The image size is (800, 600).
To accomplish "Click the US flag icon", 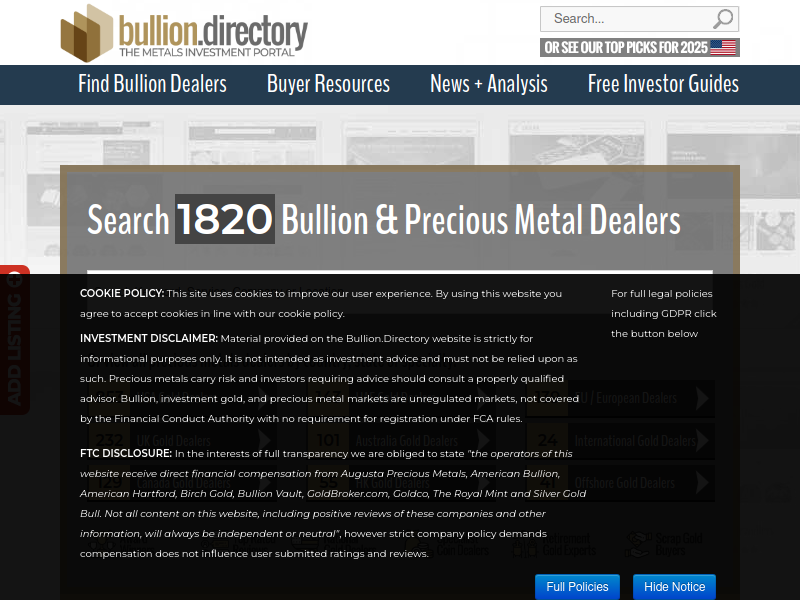I will pyautogui.click(x=723, y=47).
